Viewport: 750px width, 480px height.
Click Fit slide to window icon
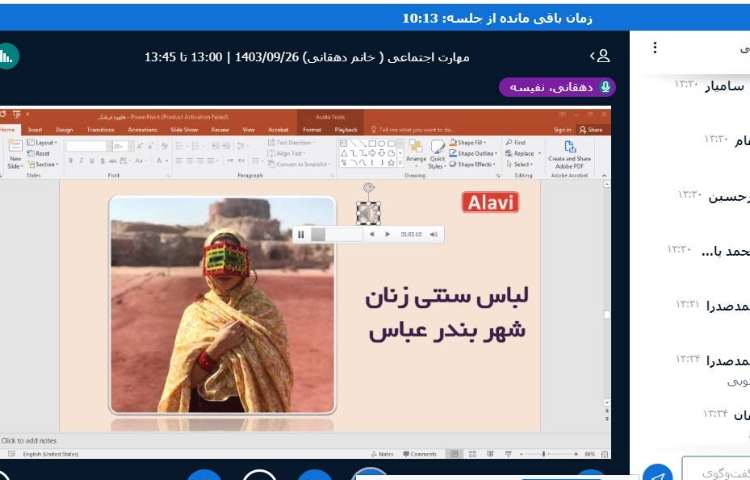pos(605,454)
